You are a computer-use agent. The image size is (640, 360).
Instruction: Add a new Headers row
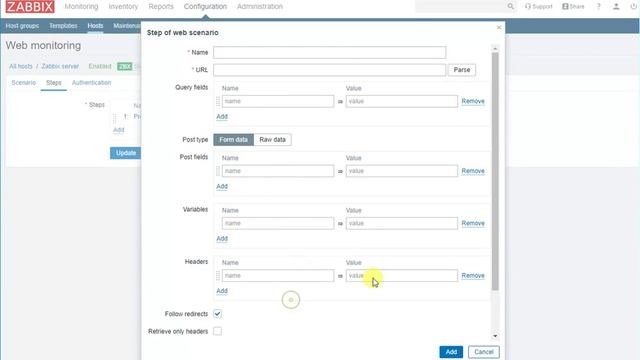[222, 291]
